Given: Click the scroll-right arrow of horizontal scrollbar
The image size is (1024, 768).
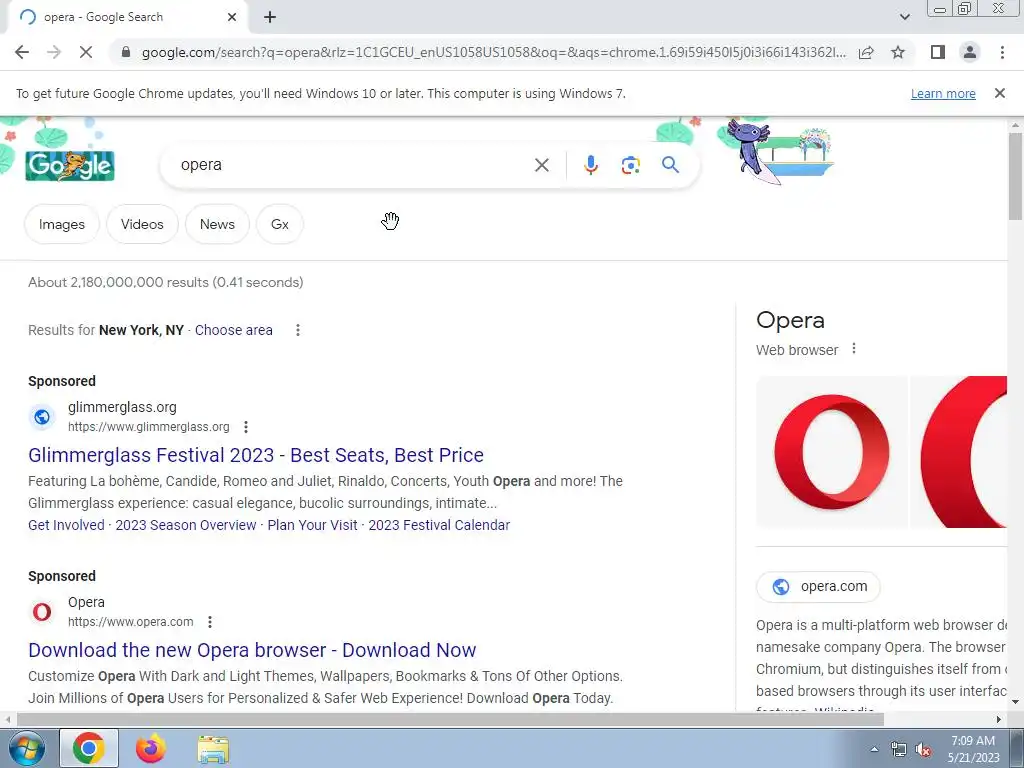Looking at the screenshot, I should point(999,719).
